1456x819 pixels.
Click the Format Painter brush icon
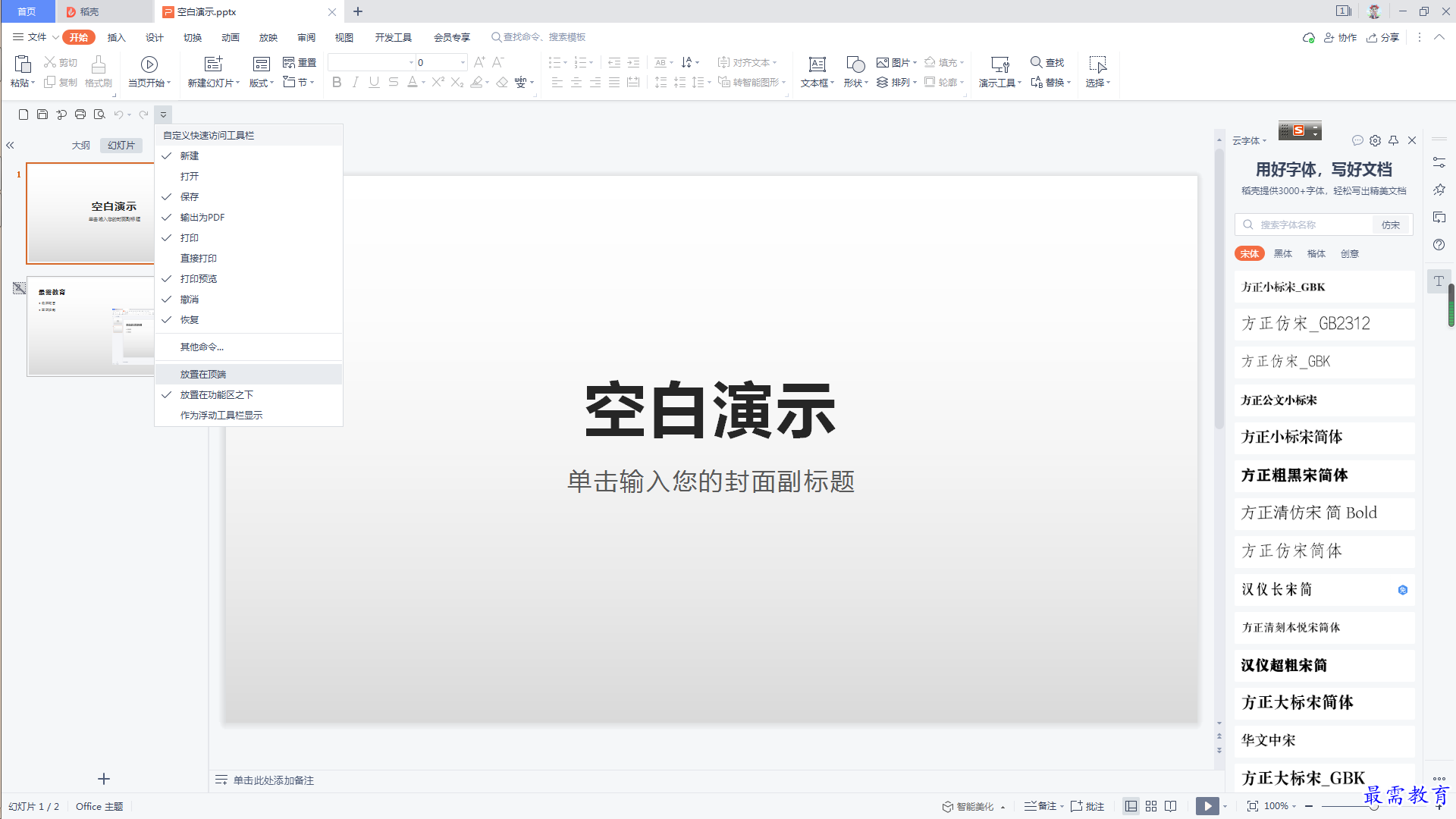99,64
